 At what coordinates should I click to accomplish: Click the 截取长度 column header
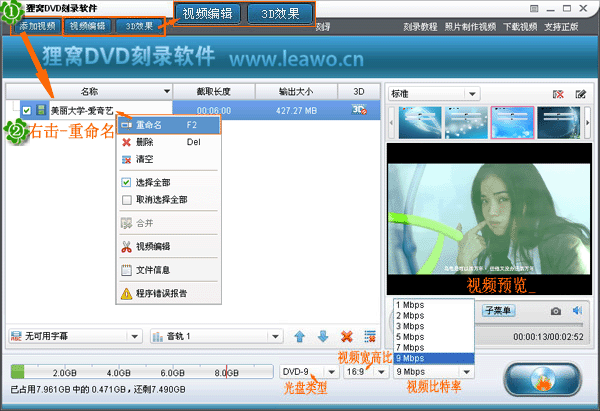214,91
